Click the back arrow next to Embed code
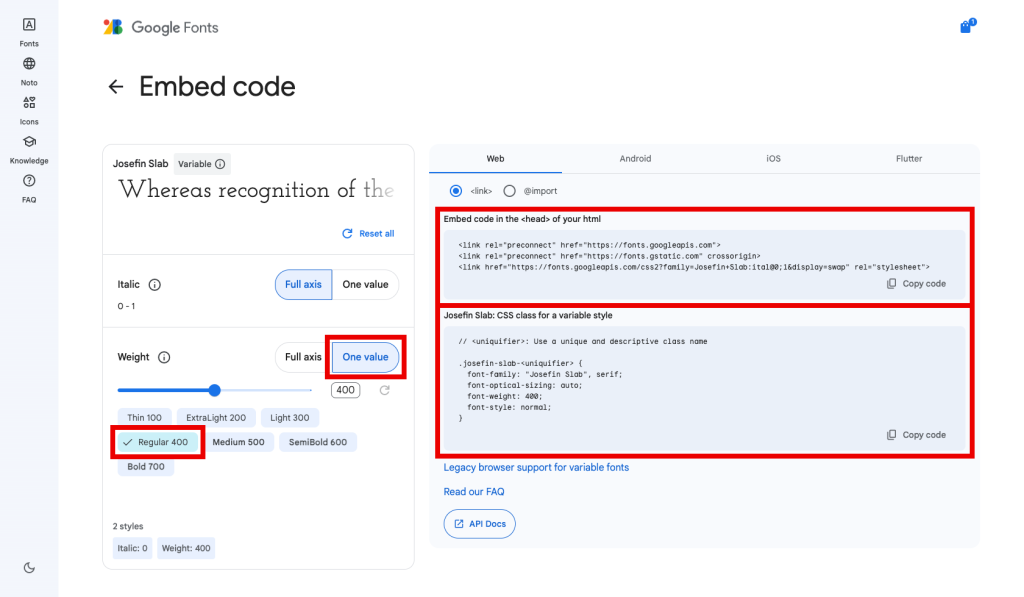The height and width of the screenshot is (597, 1024). tap(116, 87)
